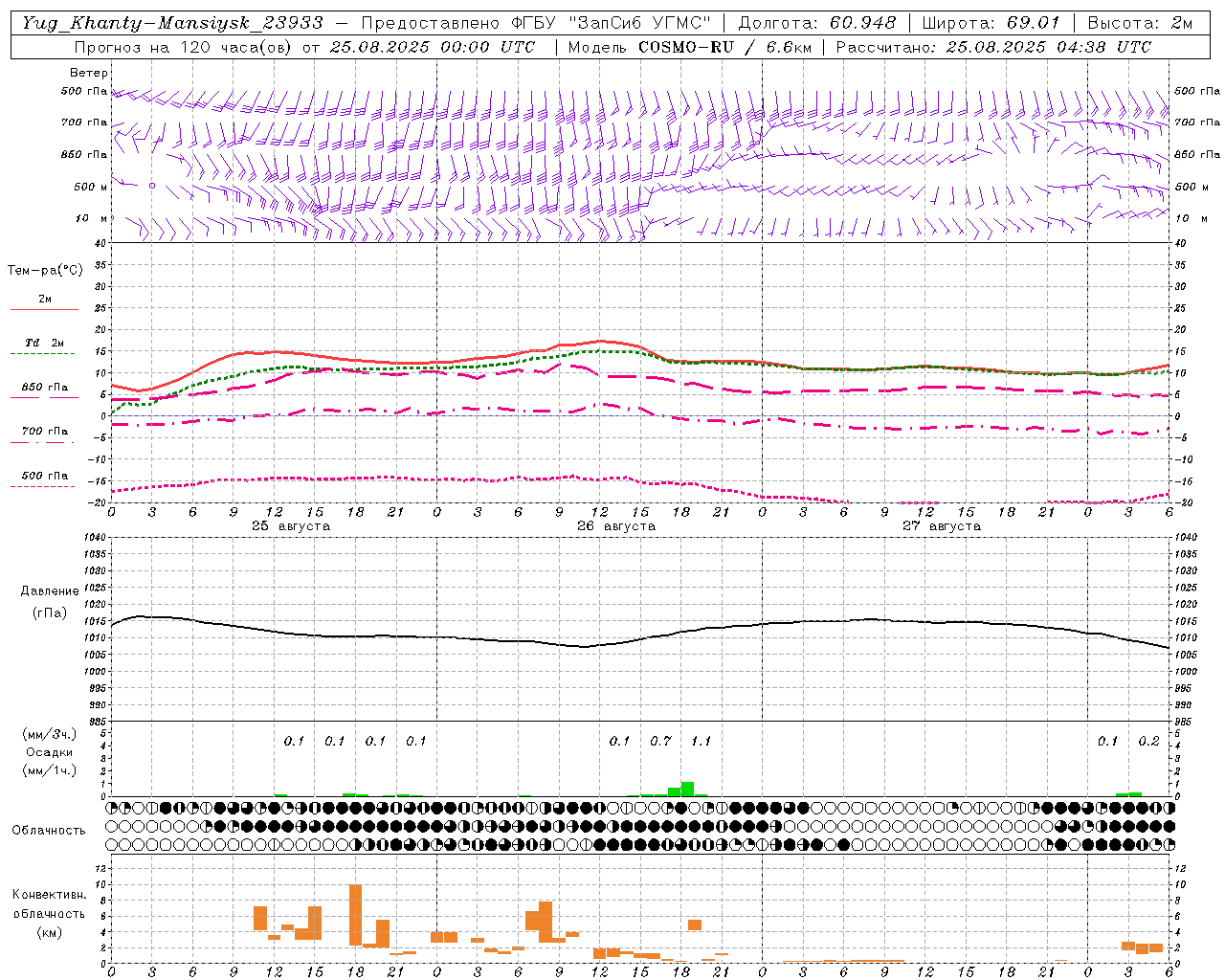
Task: Select the Прогноз на 120 часа(ов) text
Action: click(x=185, y=47)
